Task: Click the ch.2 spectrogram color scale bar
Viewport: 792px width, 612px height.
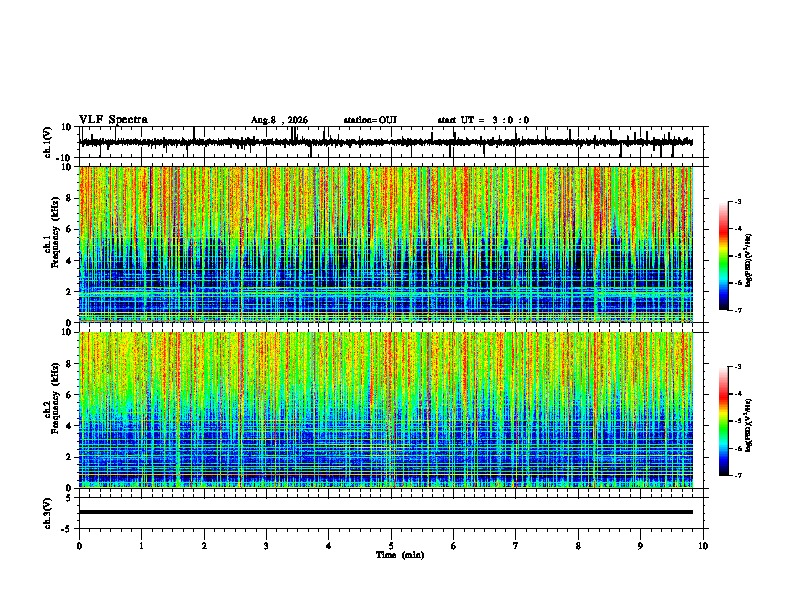Action: [x=724, y=421]
